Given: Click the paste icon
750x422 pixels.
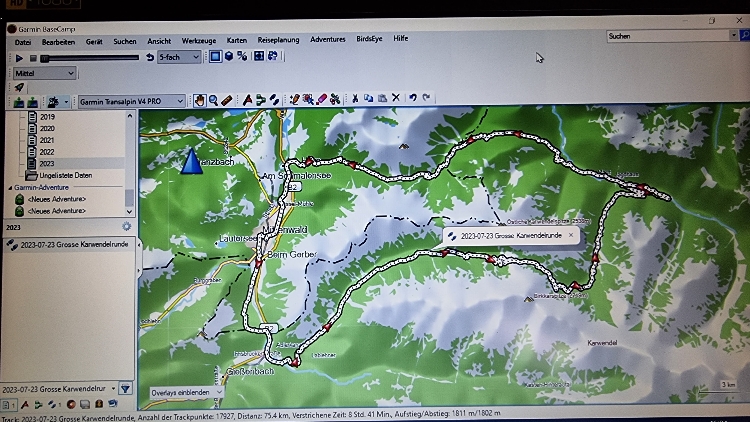Looking at the screenshot, I should point(382,98).
